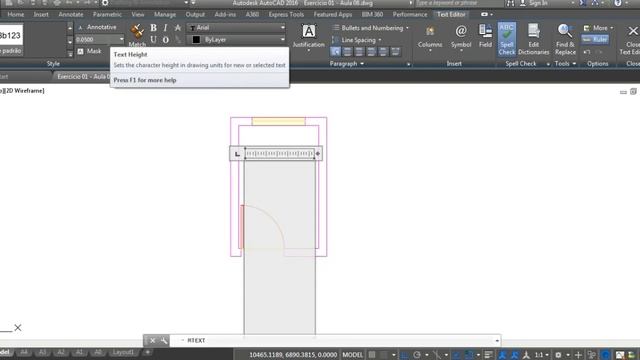The width and height of the screenshot is (640, 360).
Task: Open Edit Dictionaries
Action: (x=533, y=39)
